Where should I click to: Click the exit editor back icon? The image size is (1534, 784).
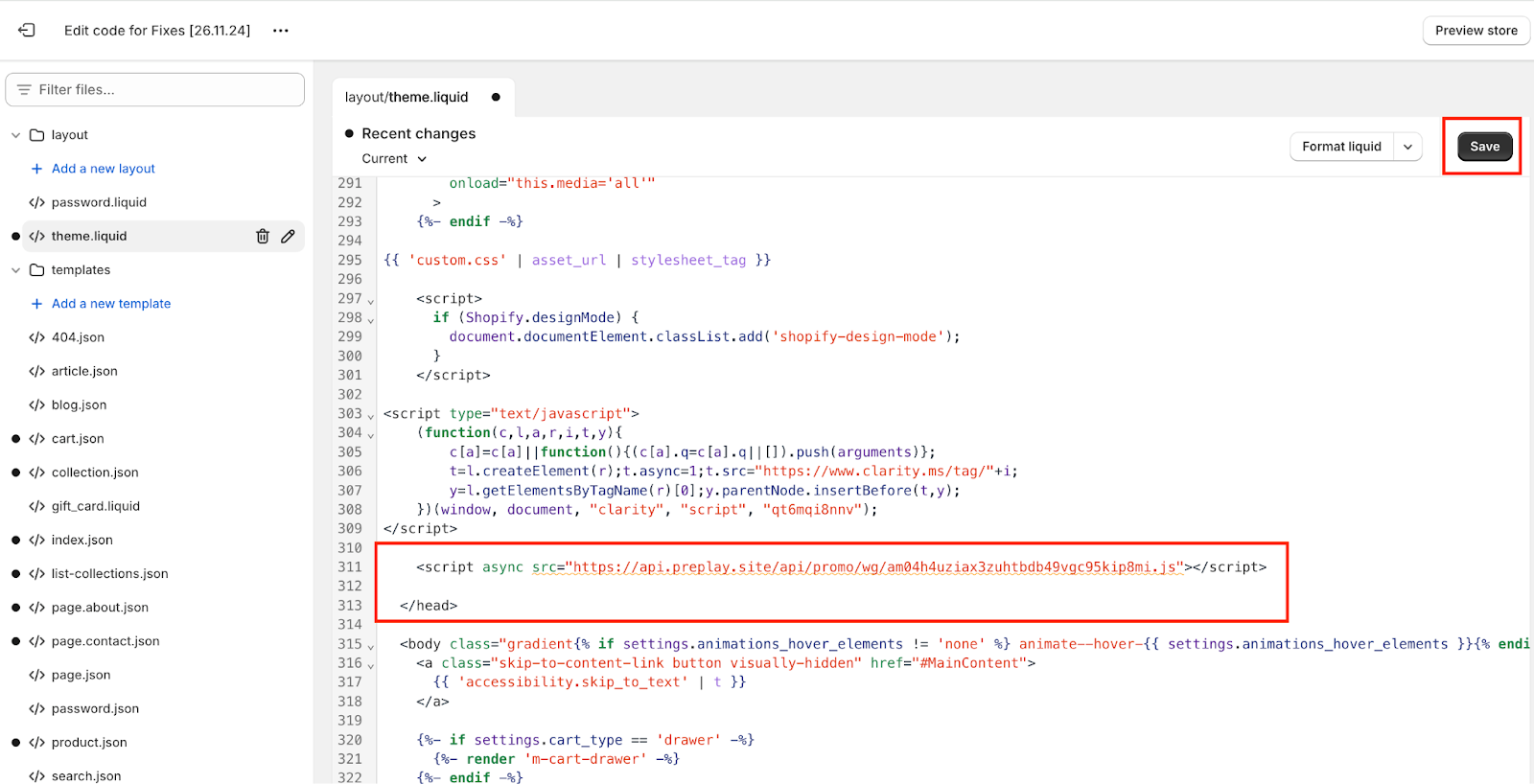click(x=27, y=30)
